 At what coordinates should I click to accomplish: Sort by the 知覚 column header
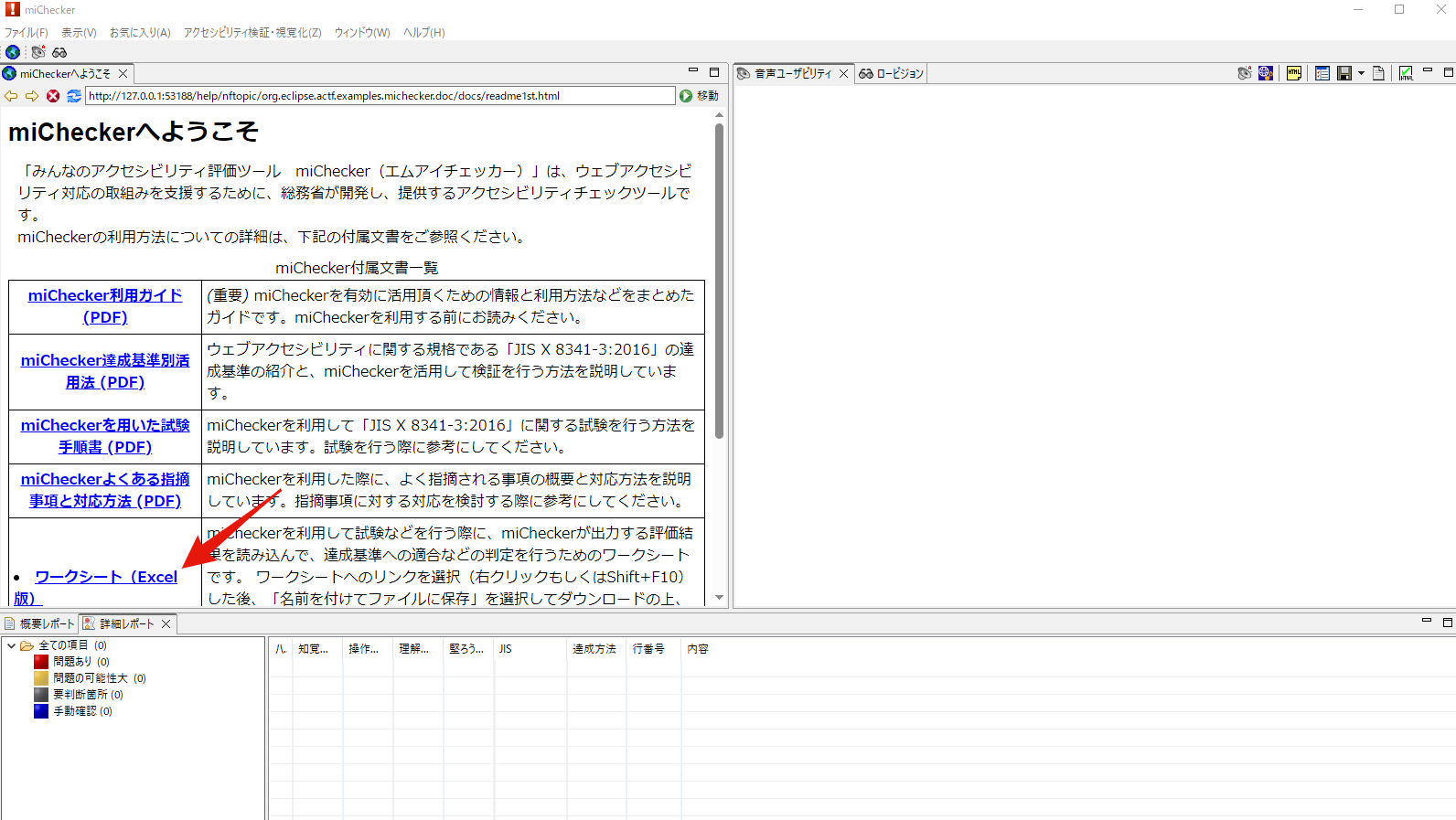pyautogui.click(x=317, y=649)
